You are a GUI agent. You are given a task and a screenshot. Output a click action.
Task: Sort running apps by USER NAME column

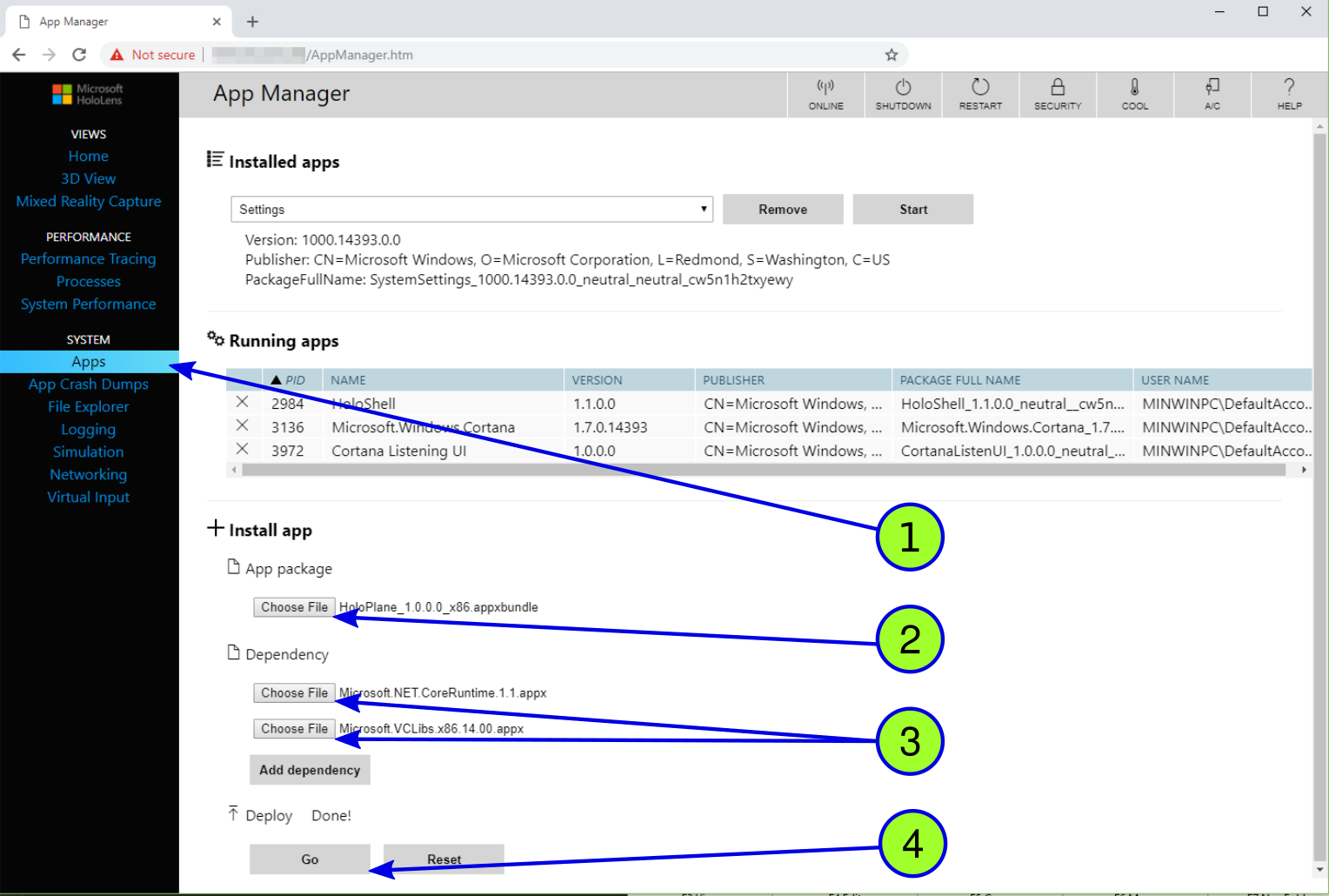click(x=1223, y=380)
